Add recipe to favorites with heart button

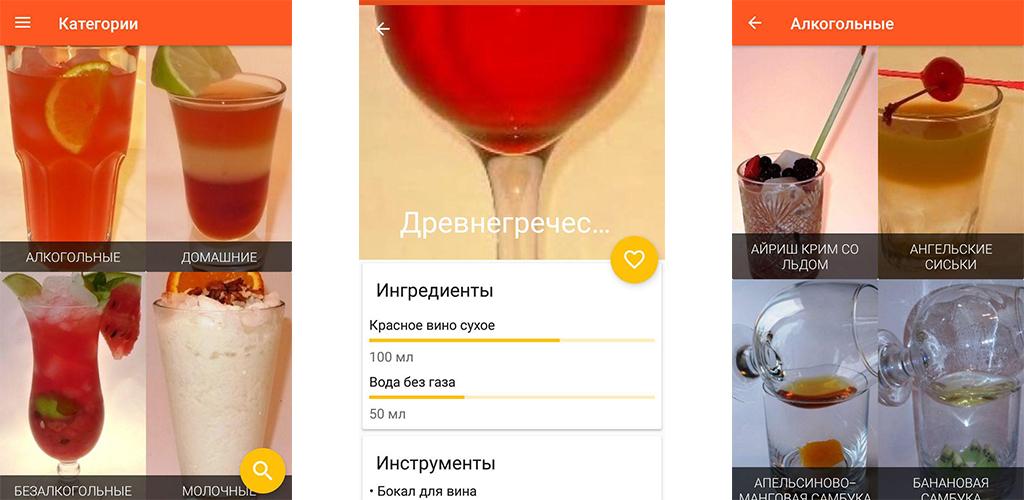[x=634, y=260]
